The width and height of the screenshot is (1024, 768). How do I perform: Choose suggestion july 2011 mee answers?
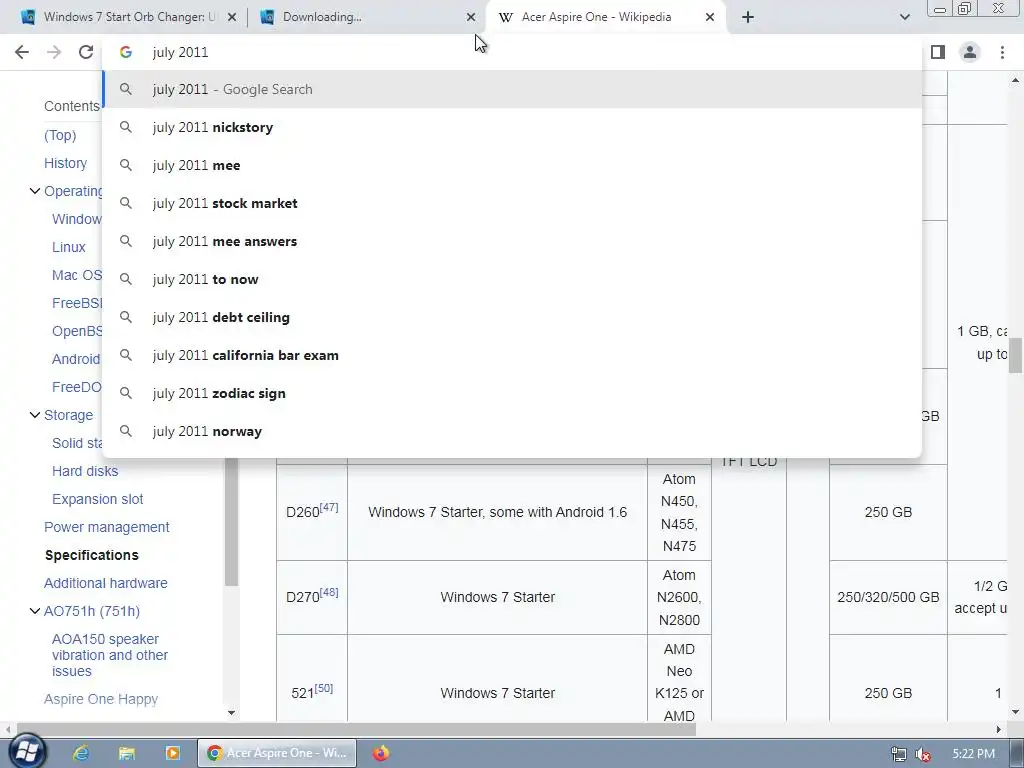point(513,241)
